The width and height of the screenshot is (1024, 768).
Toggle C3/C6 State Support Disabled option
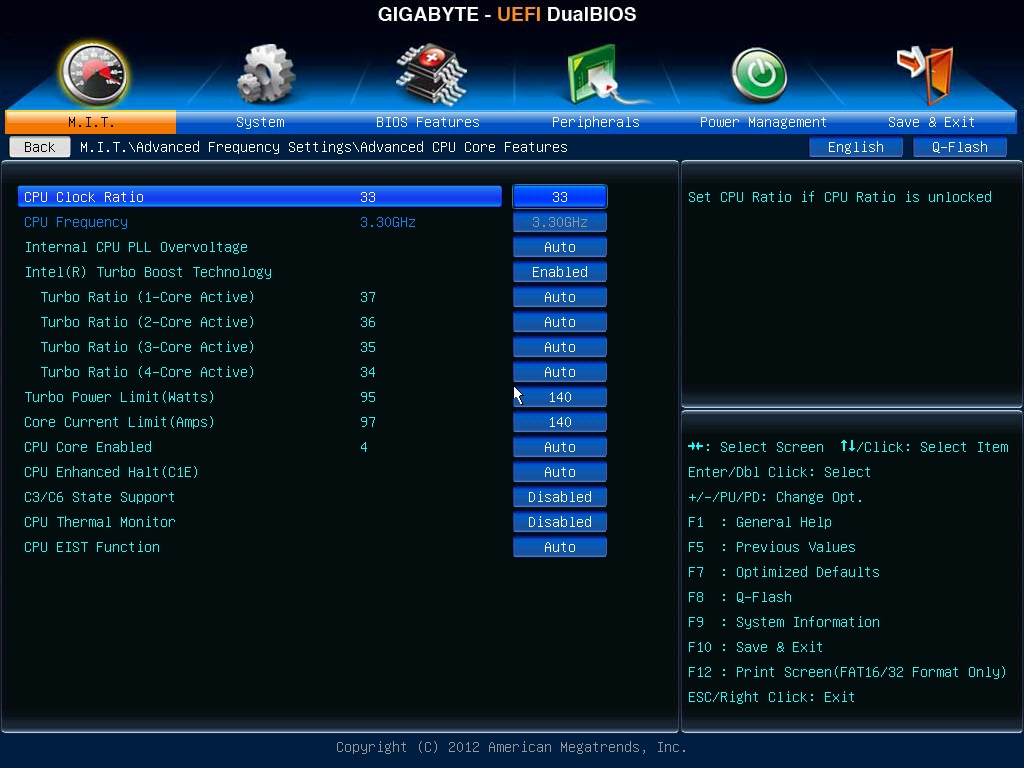[x=560, y=496]
